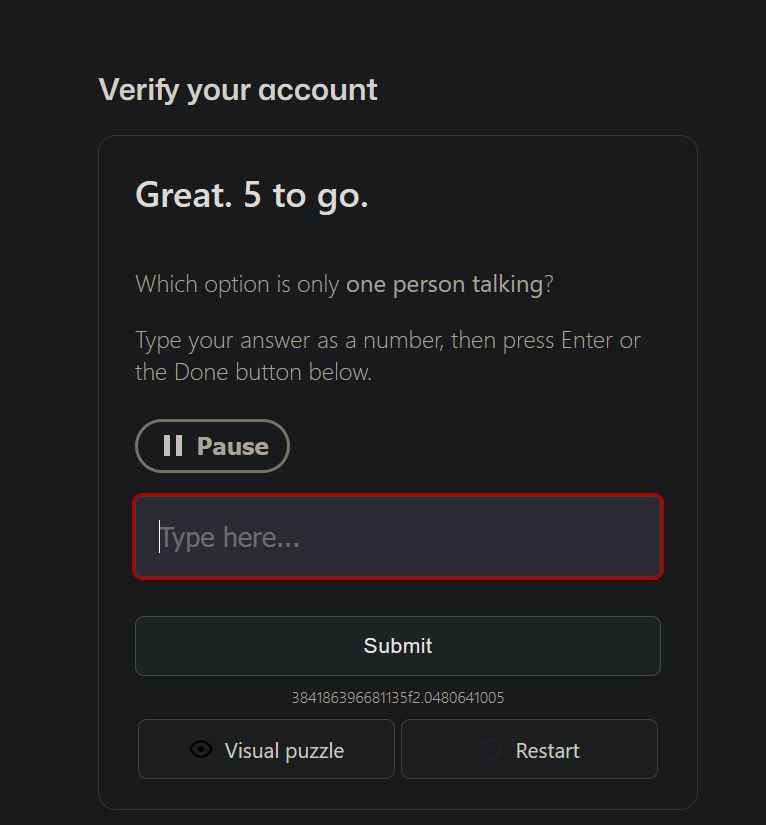Click the word 'Submit'
This screenshot has height=825, width=766.
tap(398, 646)
